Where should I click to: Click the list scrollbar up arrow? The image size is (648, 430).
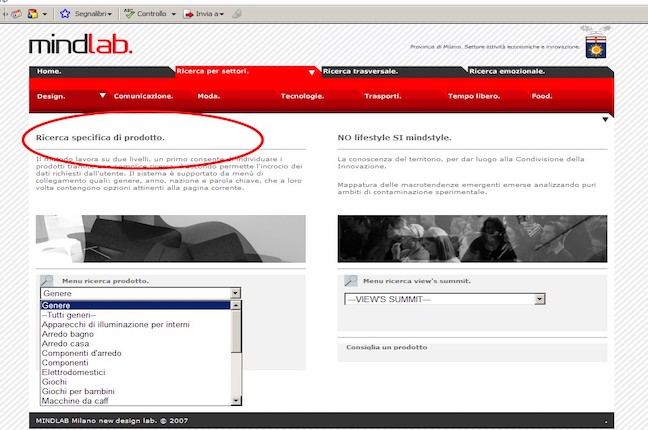pos(236,306)
